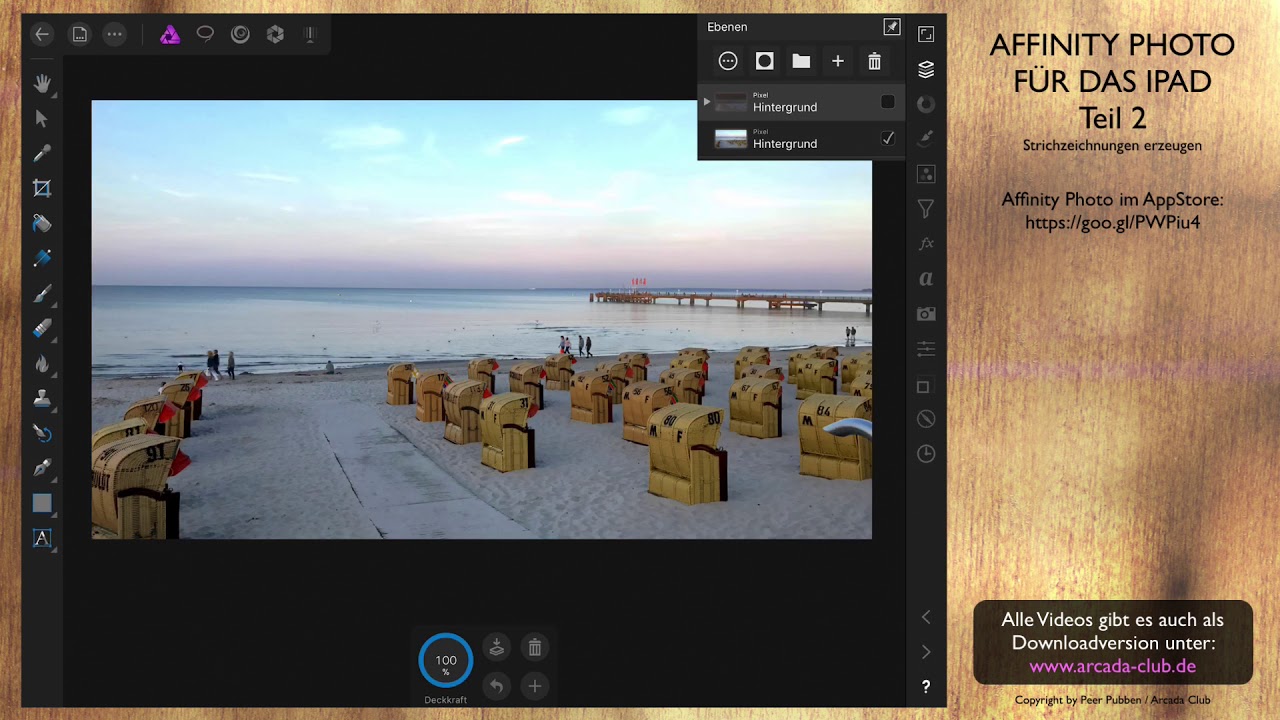Undo with the left chevron
Screen dimensions: 1280x720
click(x=926, y=617)
